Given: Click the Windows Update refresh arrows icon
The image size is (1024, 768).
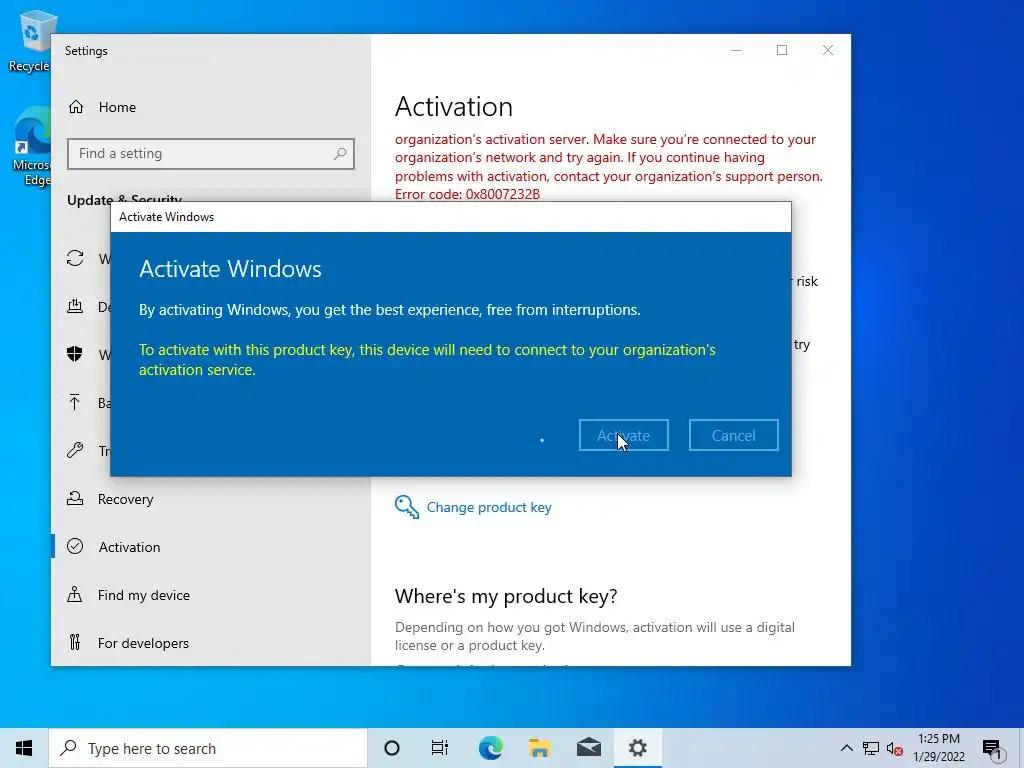Looking at the screenshot, I should [75, 259].
